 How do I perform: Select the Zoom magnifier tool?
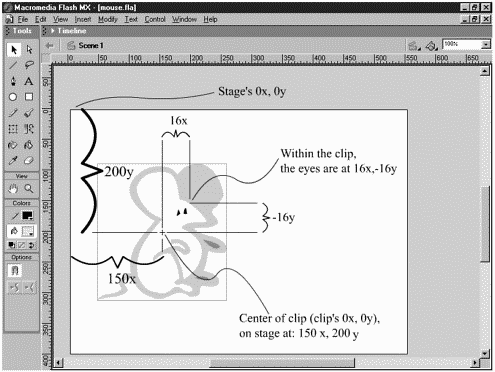[29, 189]
